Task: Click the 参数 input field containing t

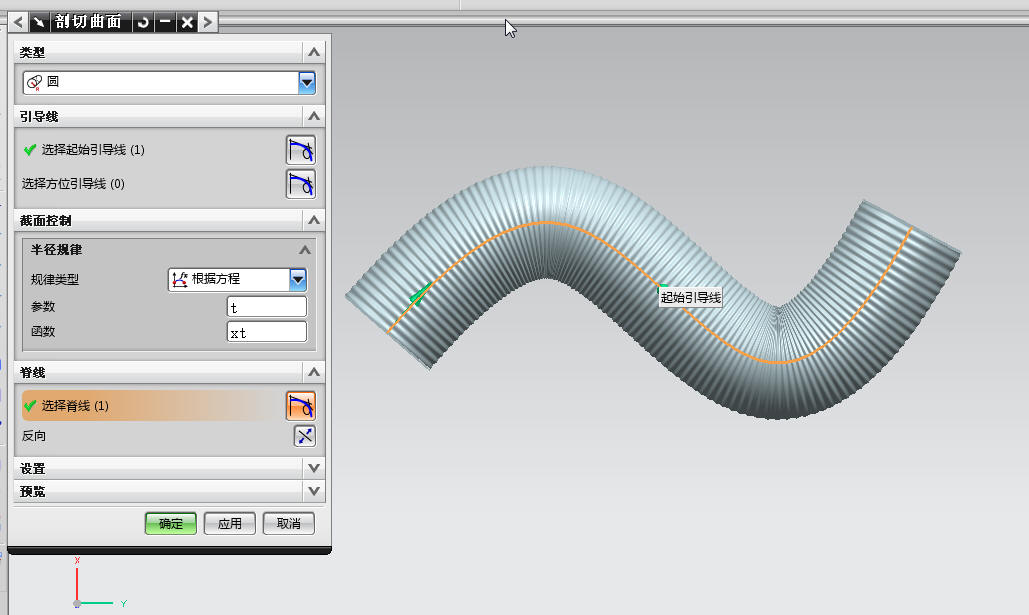Action: point(267,307)
